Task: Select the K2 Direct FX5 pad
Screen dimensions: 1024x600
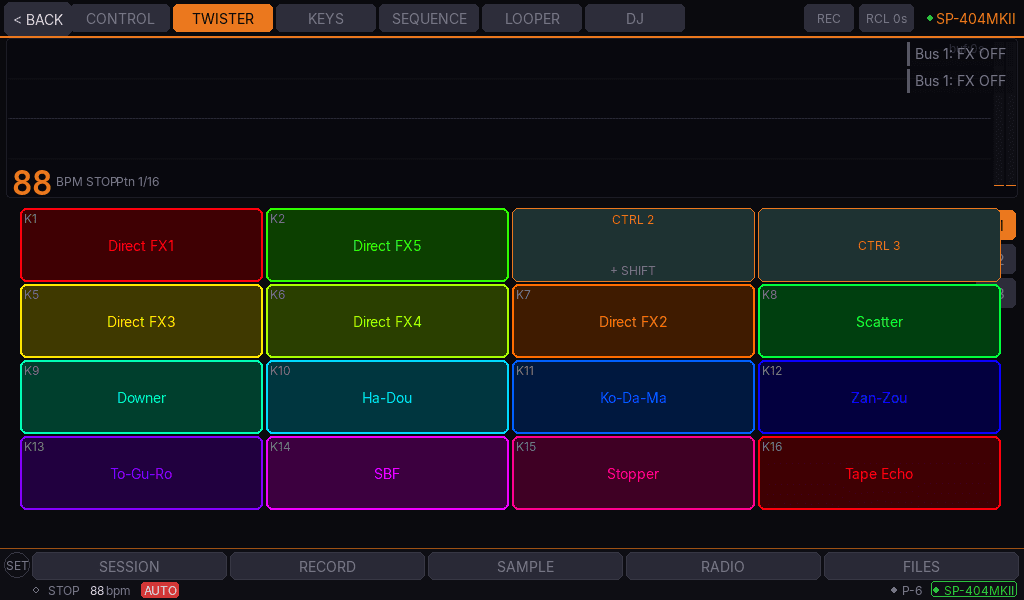Action: tap(387, 245)
